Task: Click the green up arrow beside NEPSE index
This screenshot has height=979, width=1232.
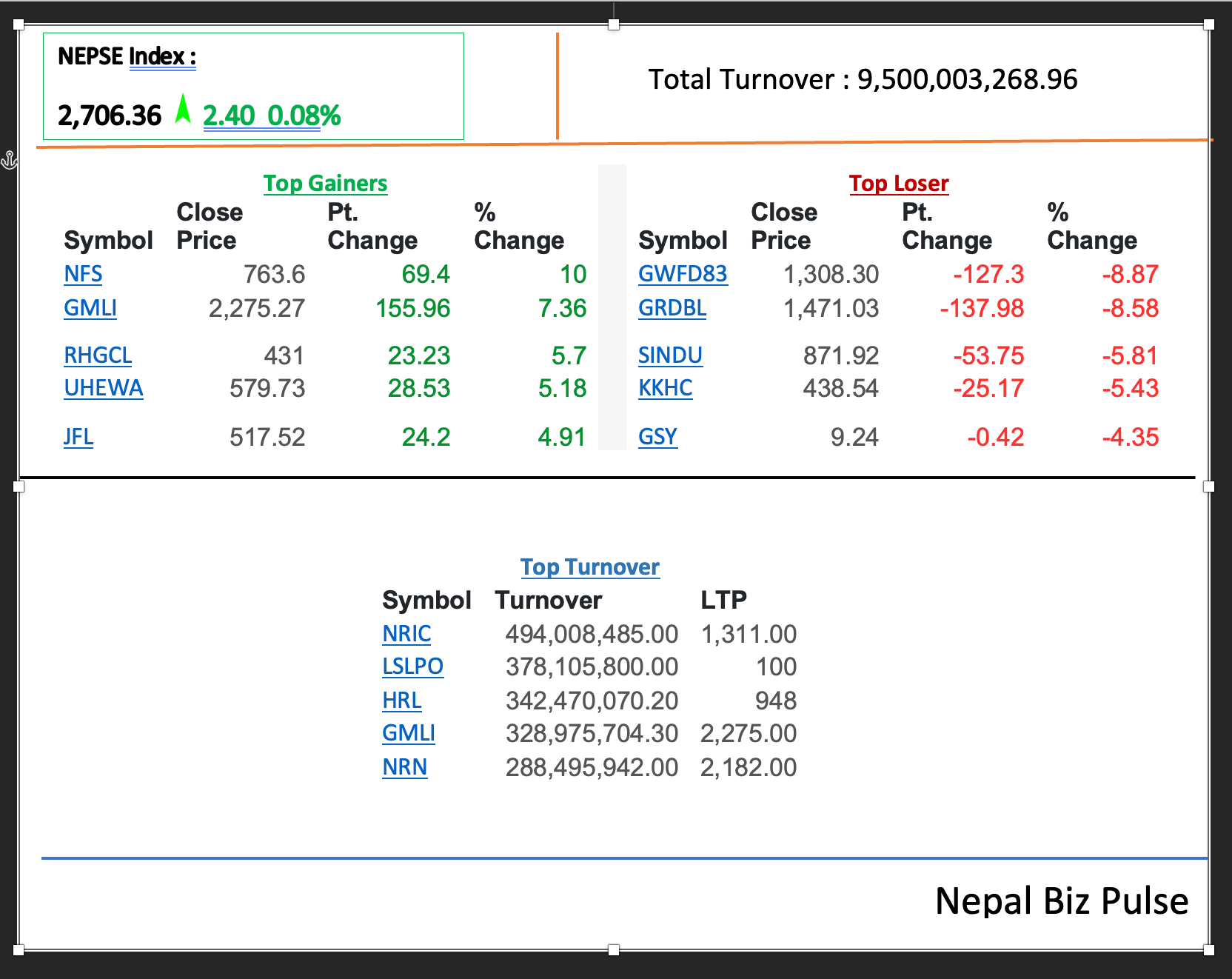Action: coord(183,110)
